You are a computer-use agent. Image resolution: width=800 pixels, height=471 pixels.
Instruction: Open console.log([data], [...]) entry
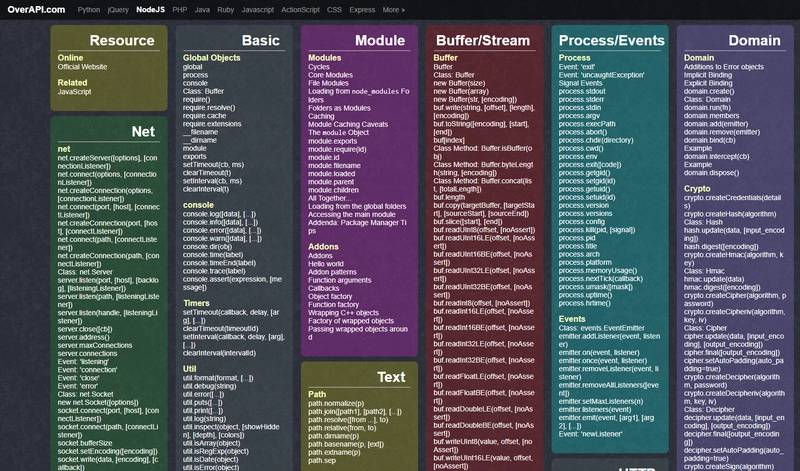coord(219,214)
